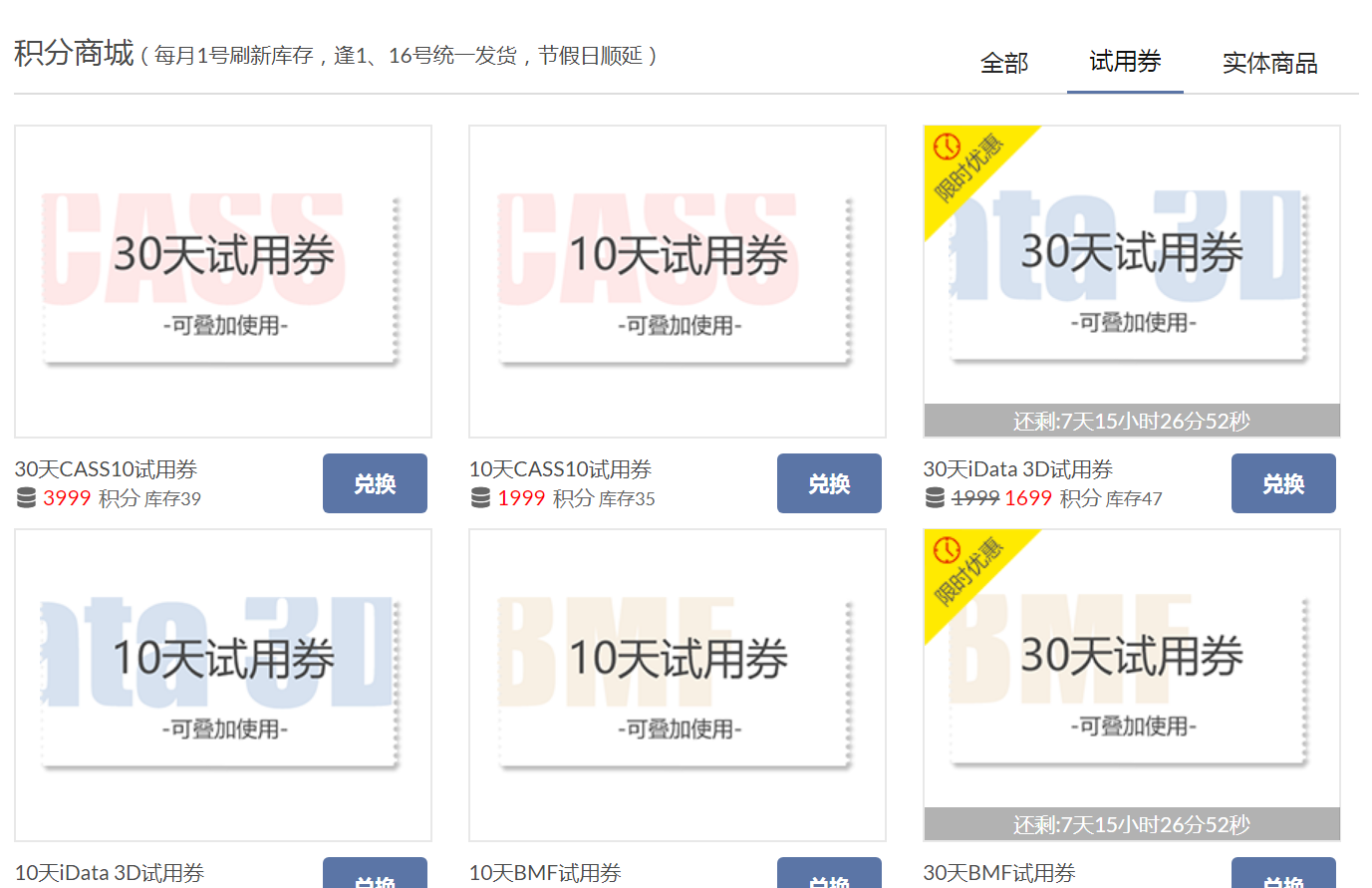This screenshot has height=888, width=1372.
Task: Click the 限时优惠 badge on 30天BMF coupon
Action: tap(966, 570)
